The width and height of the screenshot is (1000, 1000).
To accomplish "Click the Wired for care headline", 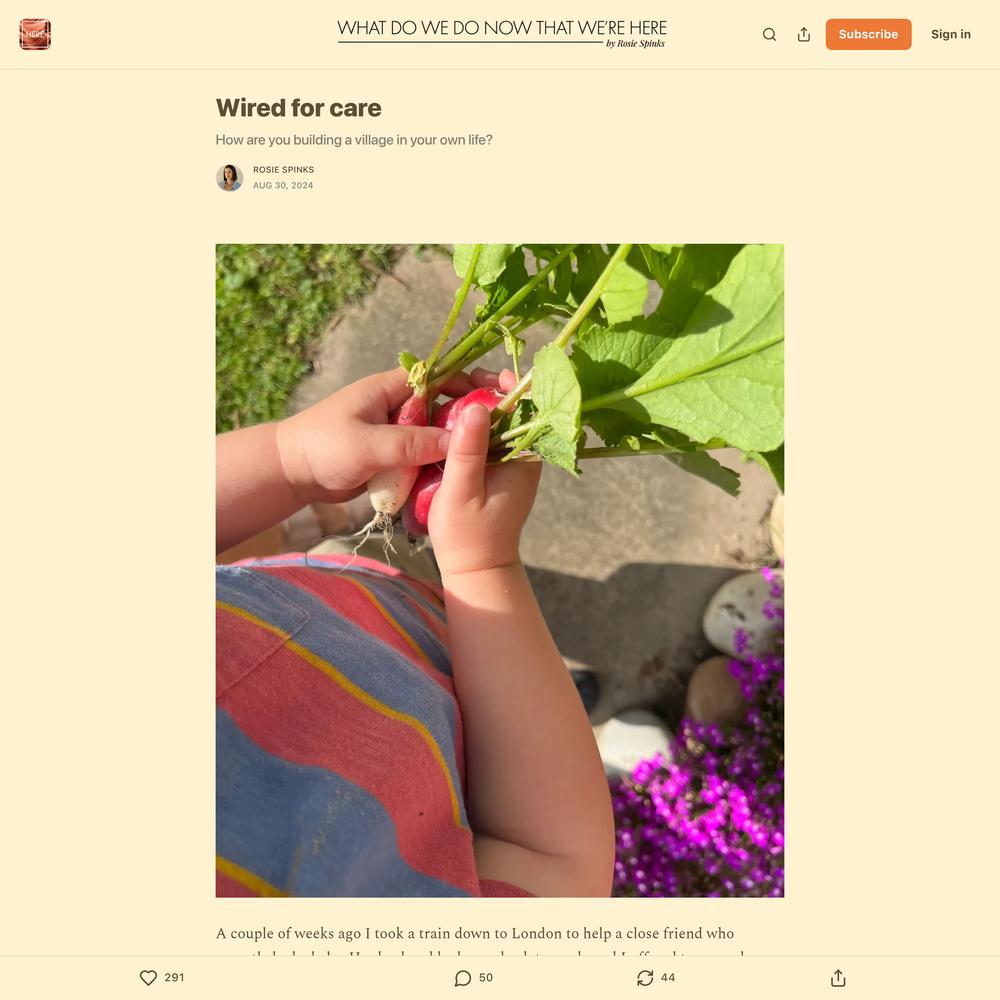I will tap(298, 108).
